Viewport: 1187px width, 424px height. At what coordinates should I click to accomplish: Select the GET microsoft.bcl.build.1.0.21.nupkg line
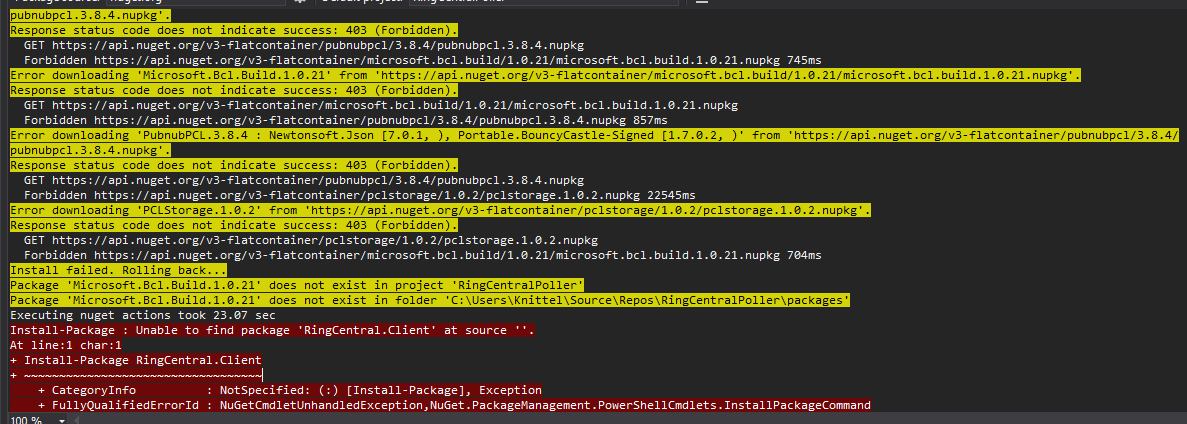(x=381, y=105)
